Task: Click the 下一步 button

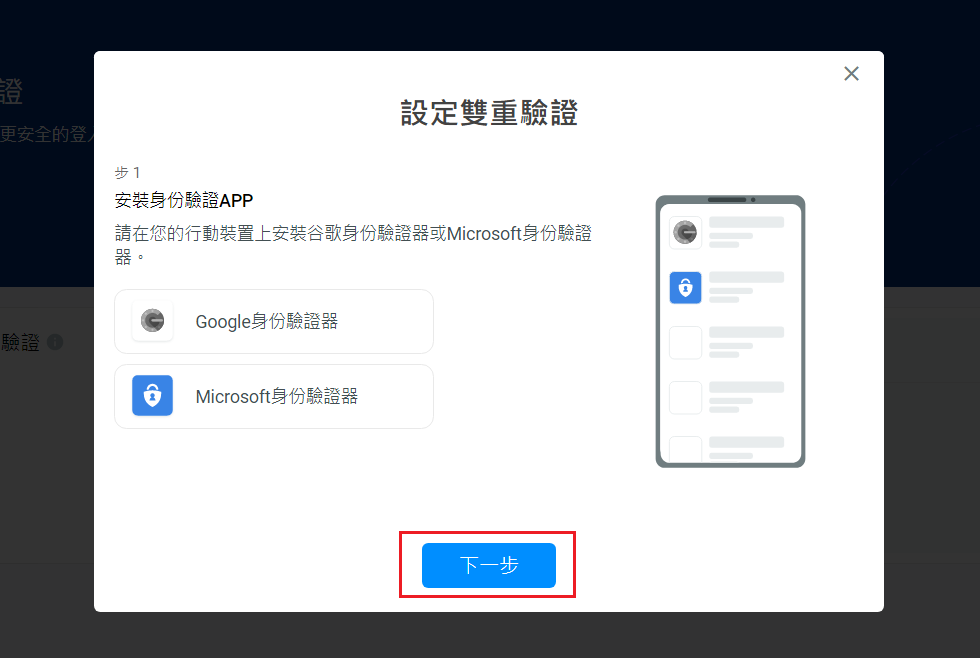Action: [x=489, y=565]
